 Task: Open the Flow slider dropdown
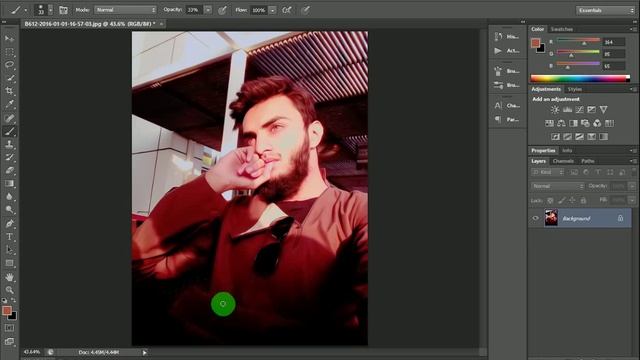point(272,10)
